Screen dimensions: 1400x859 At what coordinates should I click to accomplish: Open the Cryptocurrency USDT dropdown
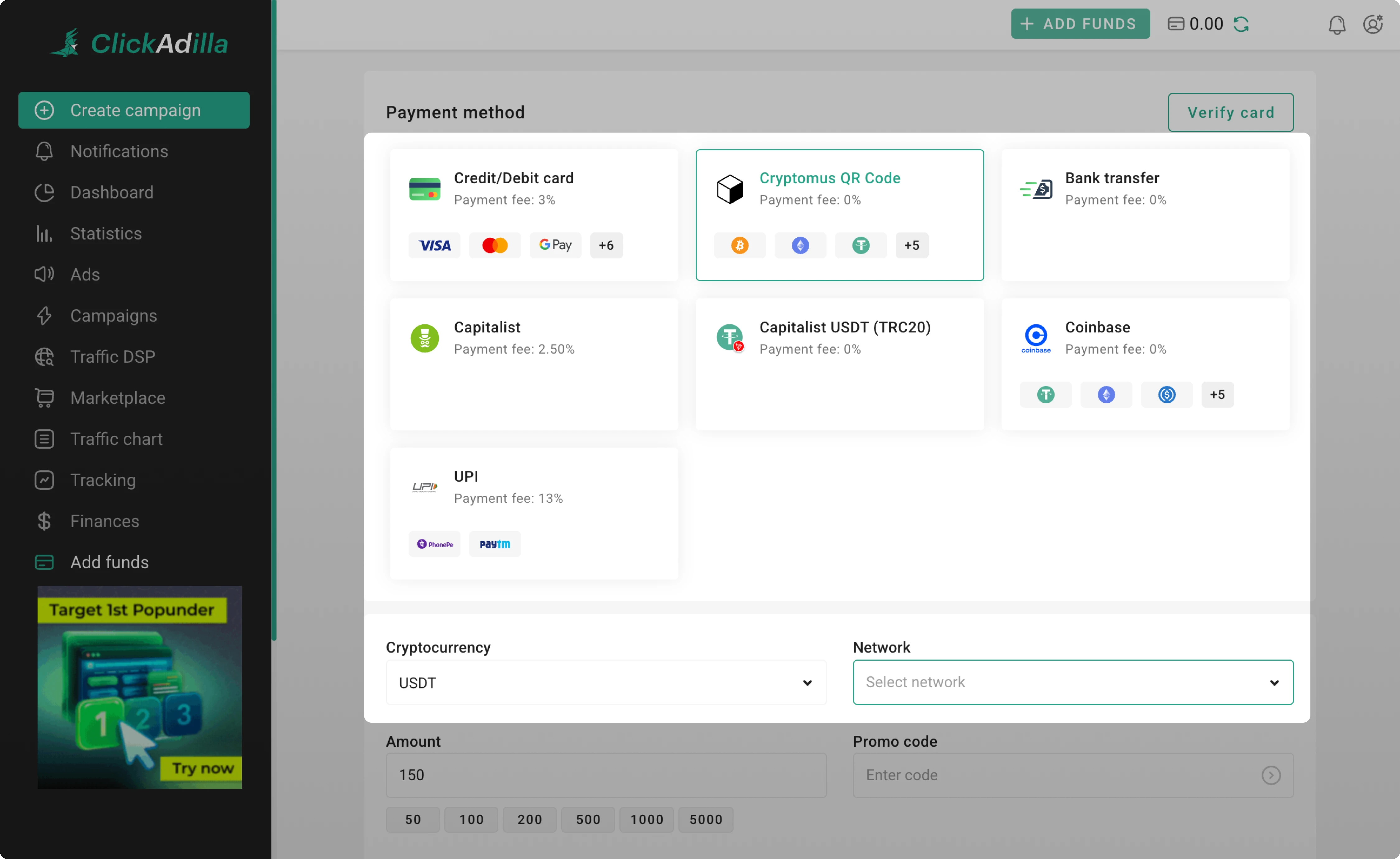pyautogui.click(x=605, y=682)
